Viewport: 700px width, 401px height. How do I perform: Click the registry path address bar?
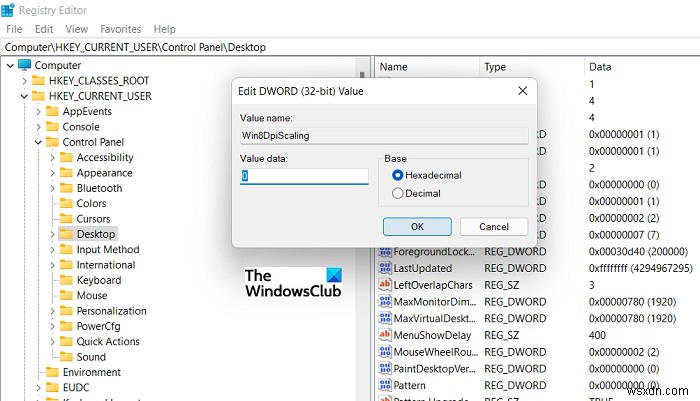[350, 47]
